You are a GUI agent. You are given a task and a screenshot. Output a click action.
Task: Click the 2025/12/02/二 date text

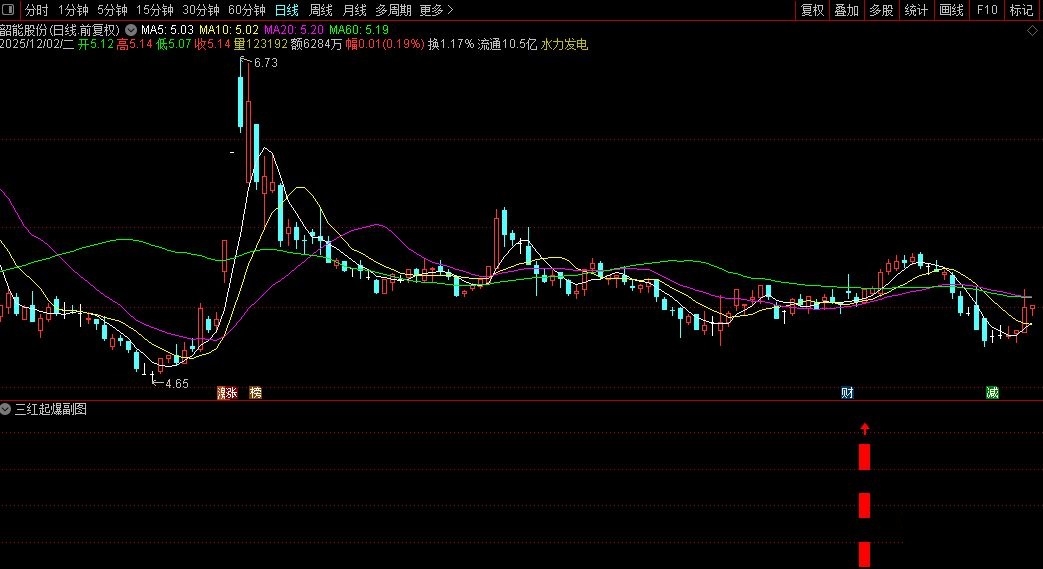pos(37,45)
